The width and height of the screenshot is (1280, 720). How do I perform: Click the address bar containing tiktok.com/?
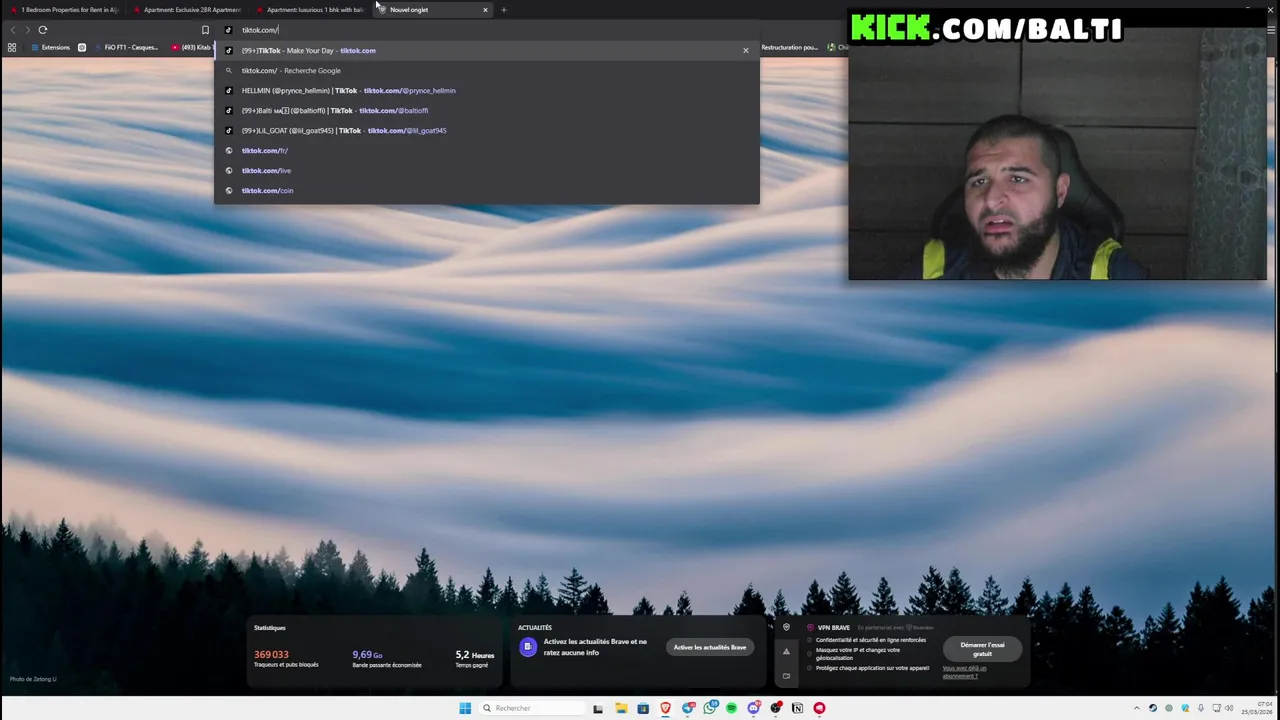click(485, 30)
